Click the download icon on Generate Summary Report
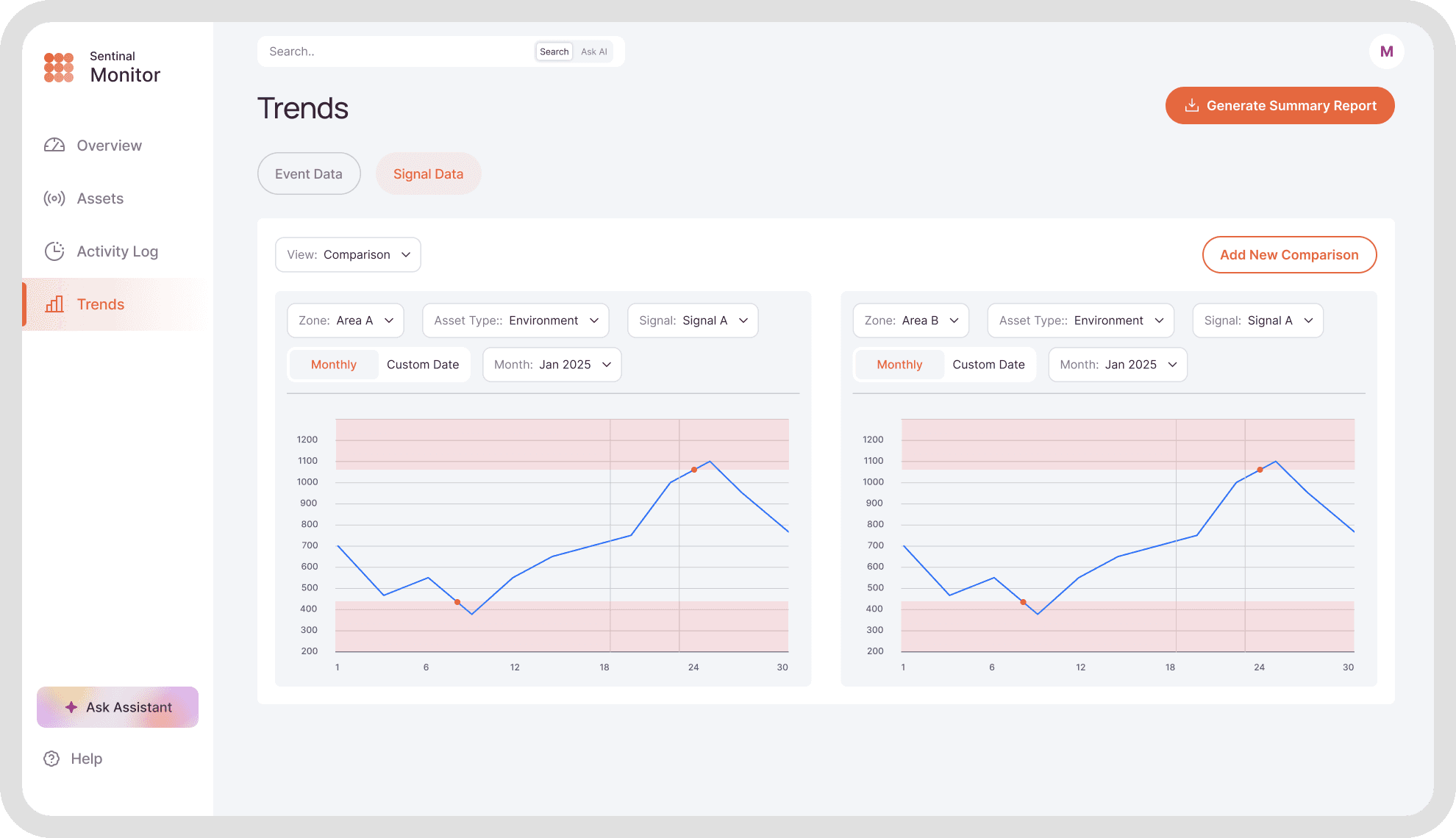1456x838 pixels. [x=1192, y=106]
